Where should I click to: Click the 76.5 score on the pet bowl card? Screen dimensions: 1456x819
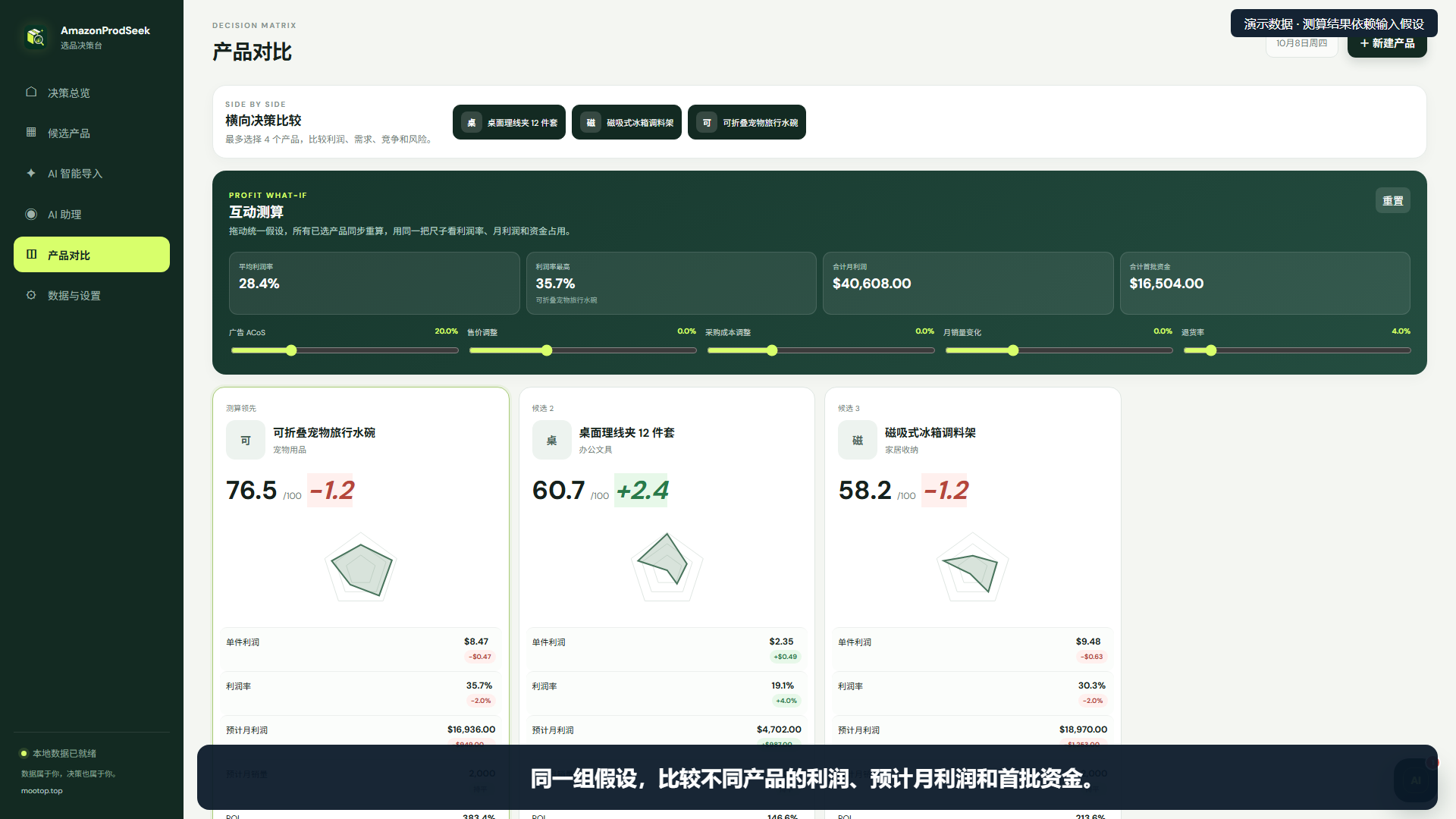(252, 490)
